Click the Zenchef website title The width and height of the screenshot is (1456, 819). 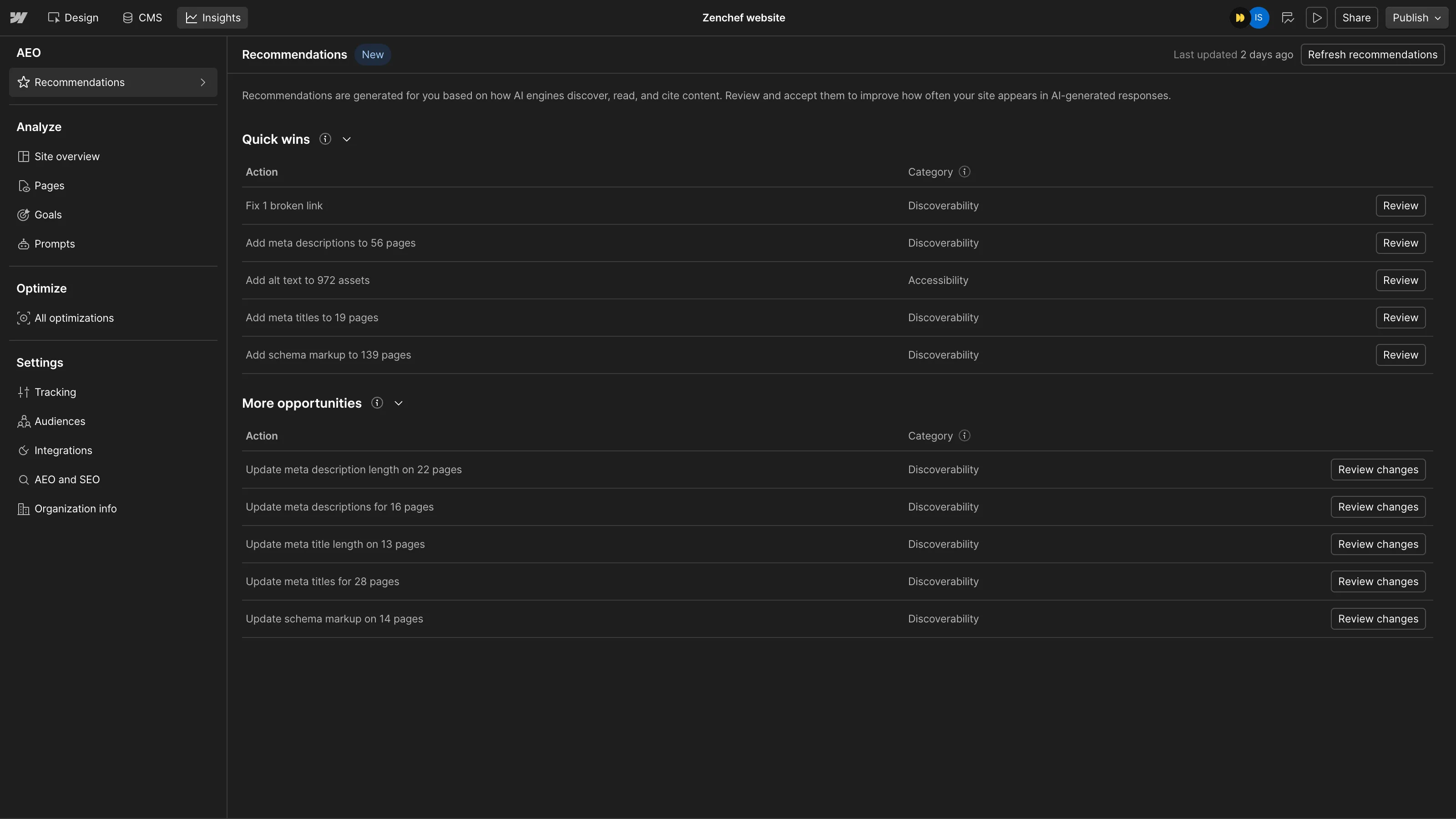[743, 18]
